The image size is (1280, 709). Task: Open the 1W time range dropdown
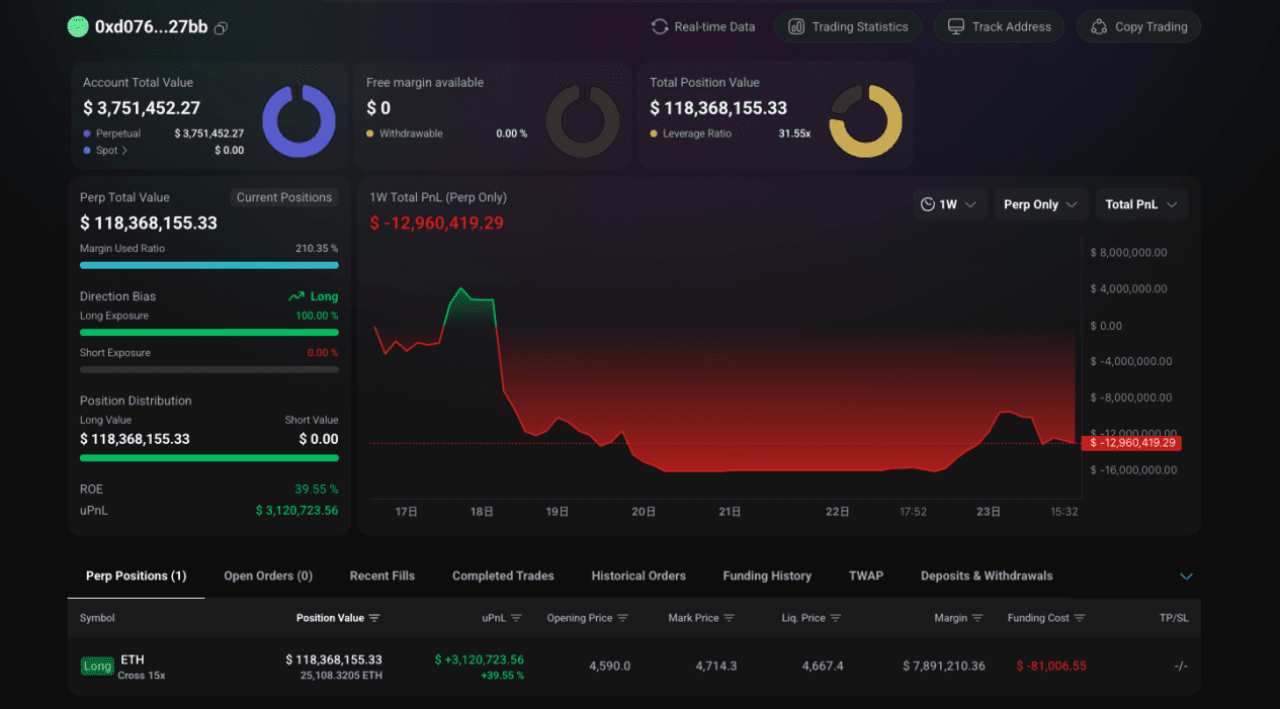tap(950, 204)
